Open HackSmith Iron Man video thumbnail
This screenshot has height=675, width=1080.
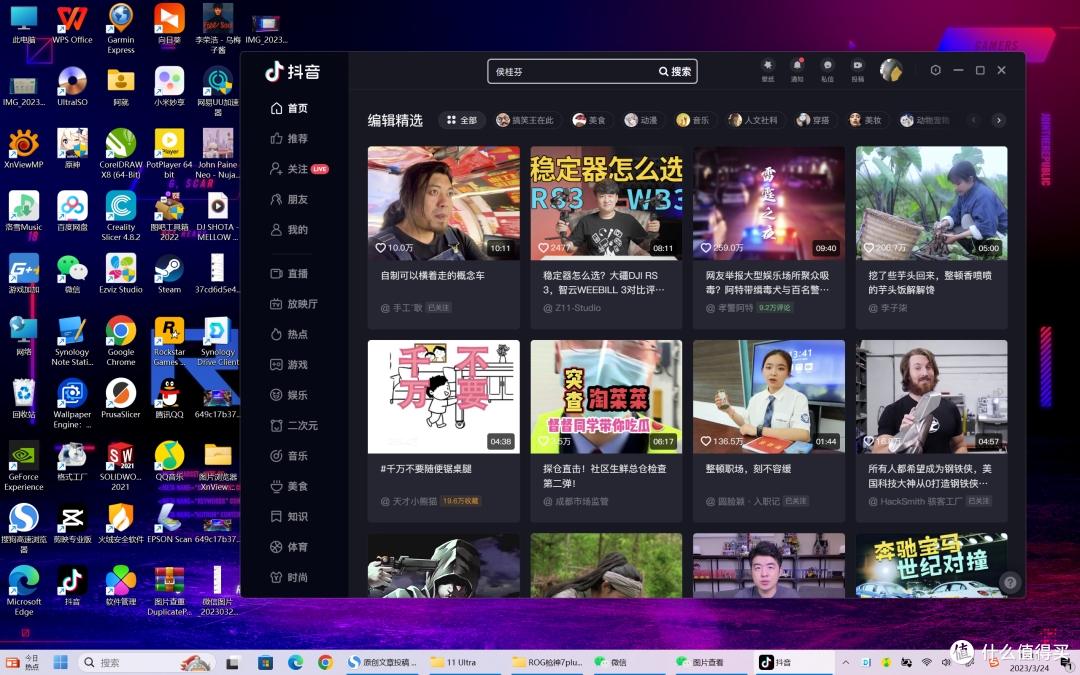[x=931, y=397]
